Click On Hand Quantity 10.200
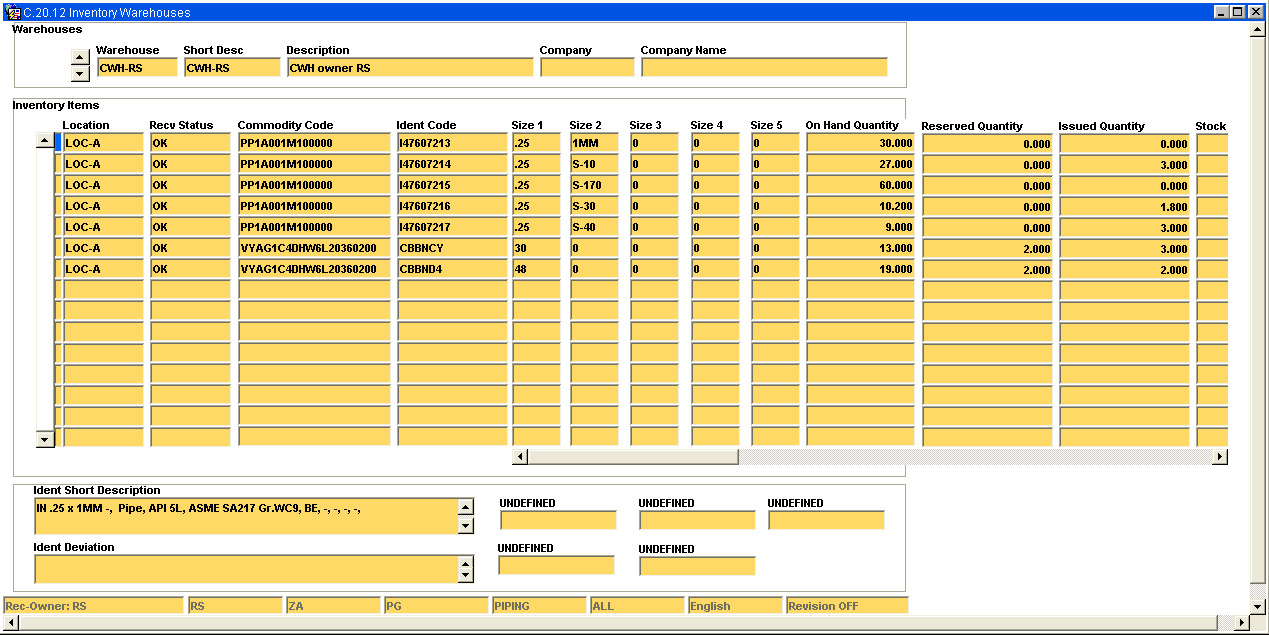This screenshot has width=1269, height=635. tap(860, 206)
